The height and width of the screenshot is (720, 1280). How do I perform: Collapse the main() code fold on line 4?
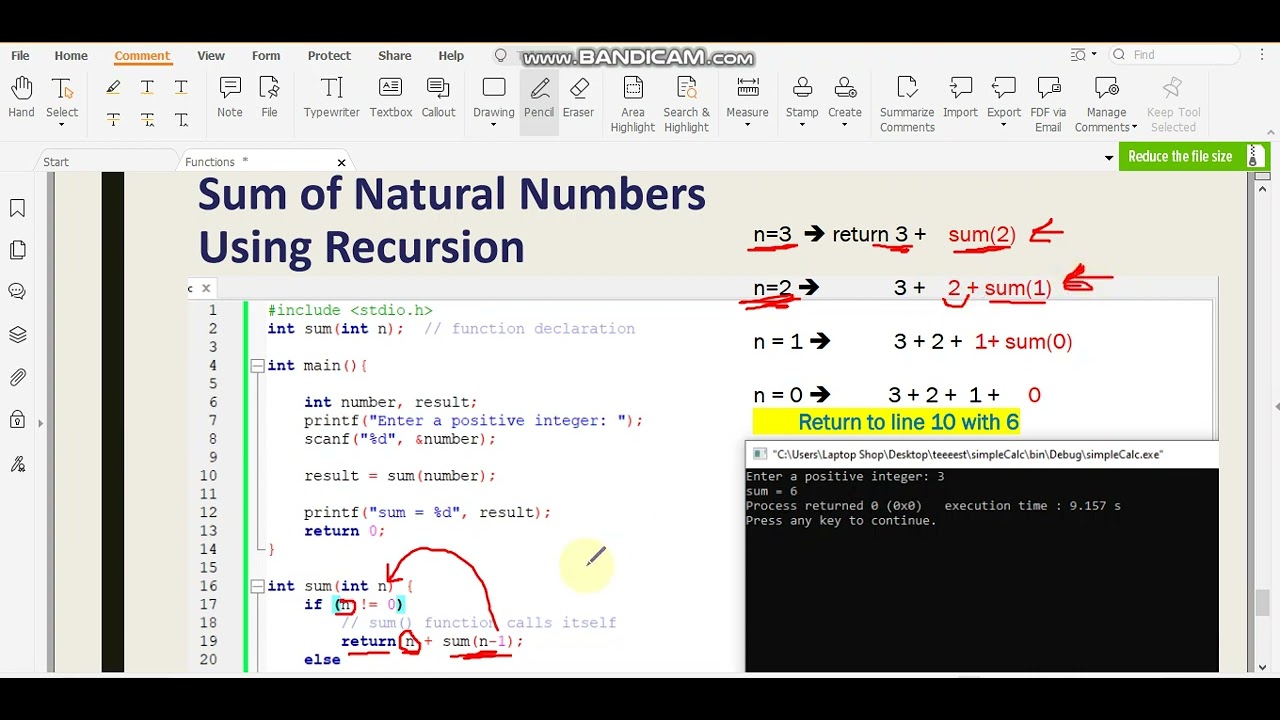coord(257,366)
